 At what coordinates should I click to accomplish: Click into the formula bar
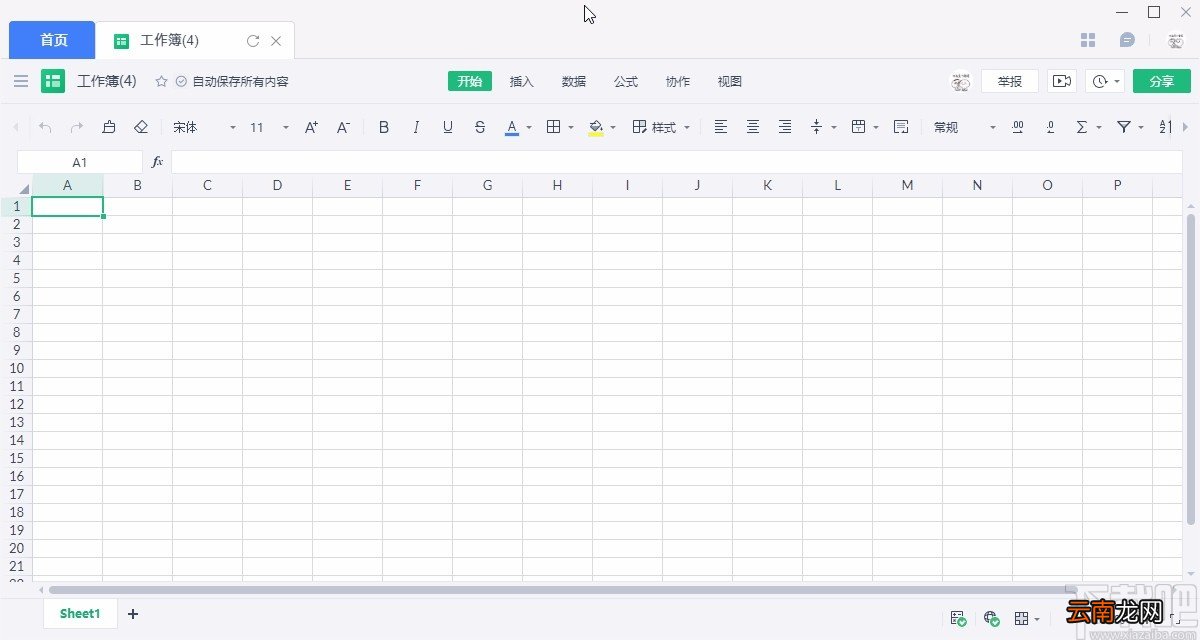676,162
